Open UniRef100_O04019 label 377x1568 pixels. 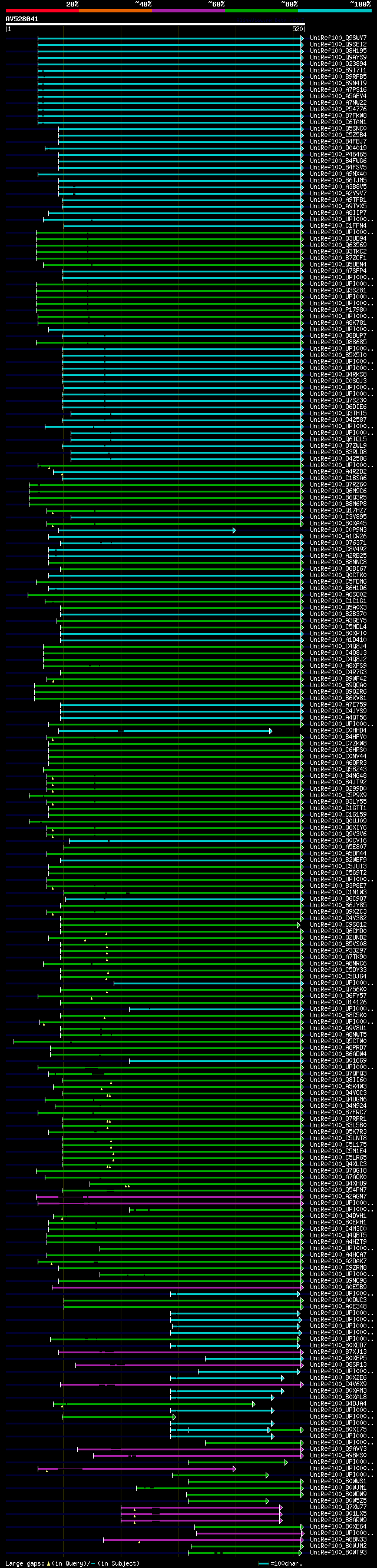click(338, 148)
